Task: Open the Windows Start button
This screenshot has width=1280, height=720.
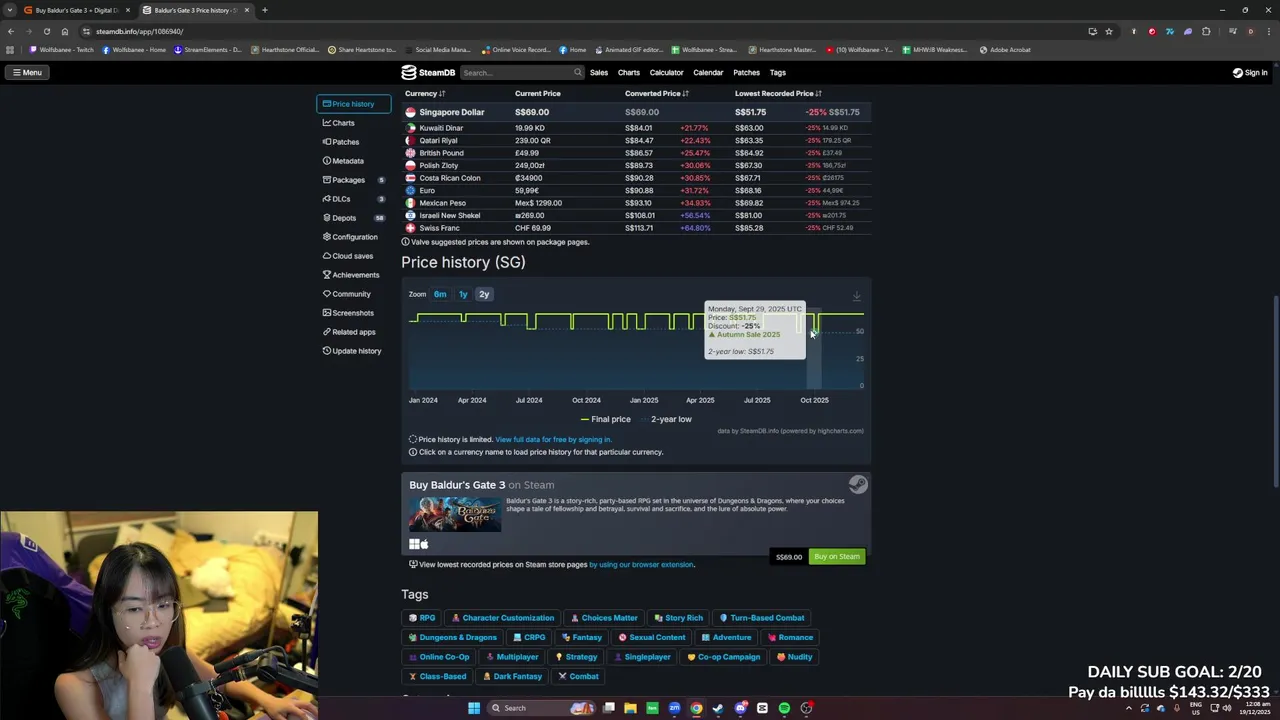Action: [474, 708]
